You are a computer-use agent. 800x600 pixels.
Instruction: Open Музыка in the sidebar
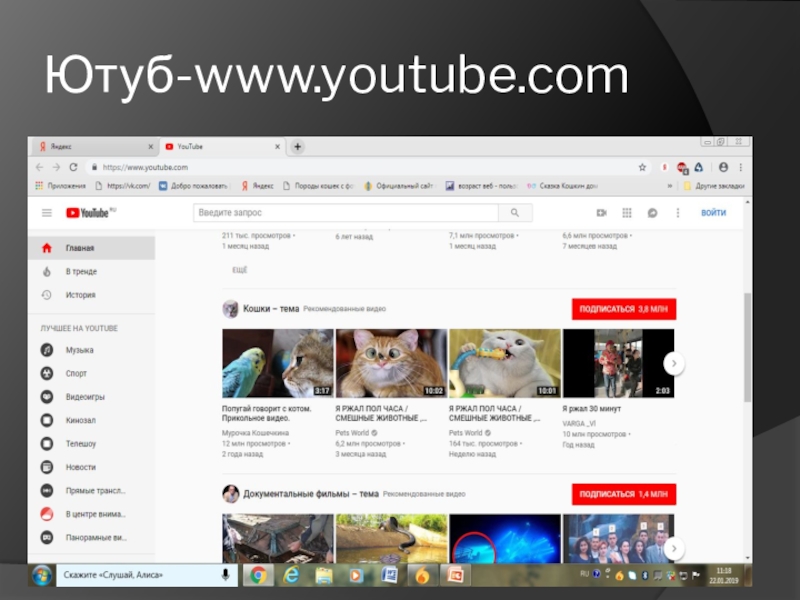click(79, 350)
